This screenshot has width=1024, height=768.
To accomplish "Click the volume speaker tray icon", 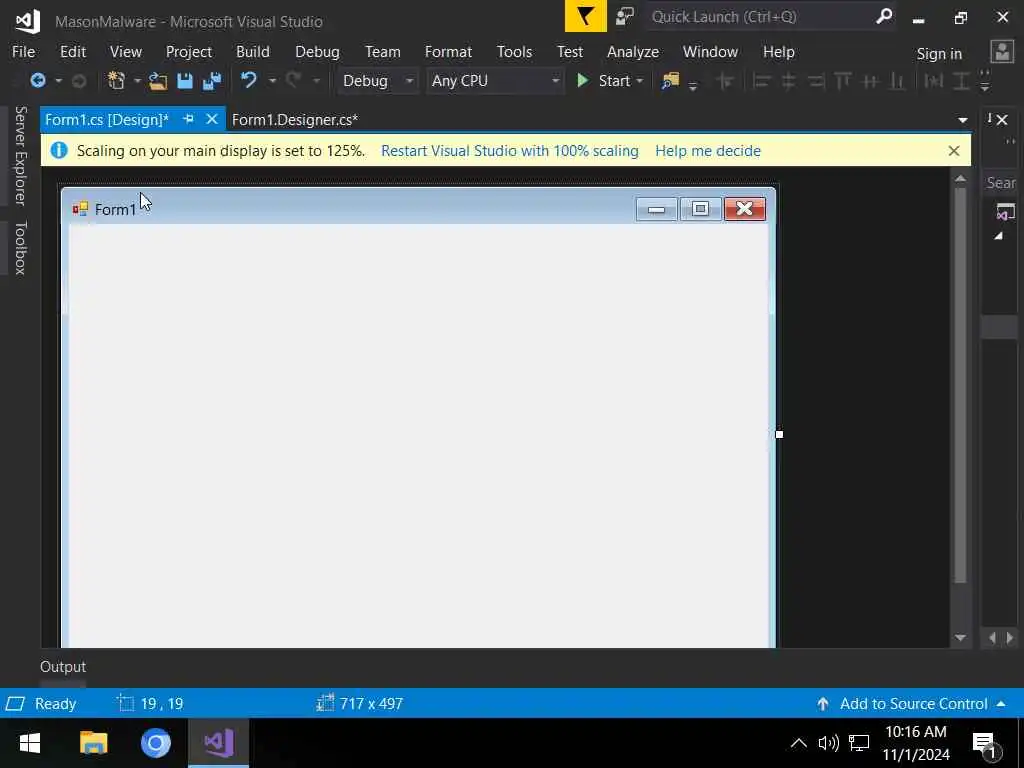I will [x=828, y=743].
